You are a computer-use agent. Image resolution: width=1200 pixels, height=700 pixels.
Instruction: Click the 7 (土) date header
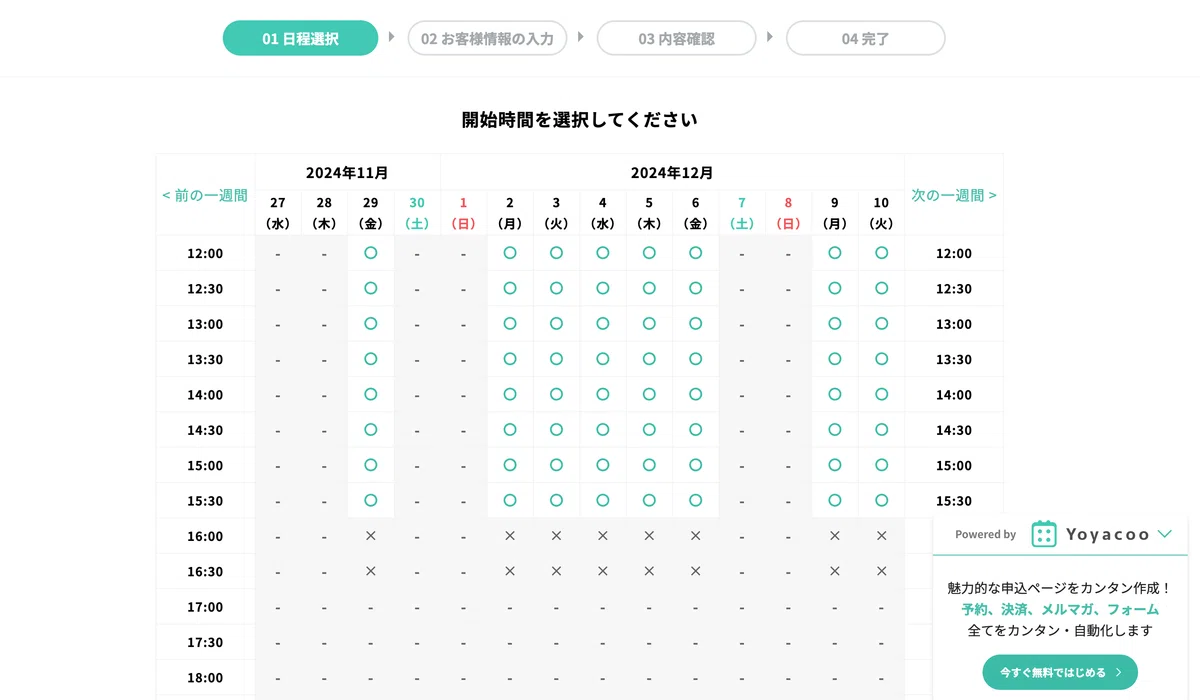click(x=742, y=213)
